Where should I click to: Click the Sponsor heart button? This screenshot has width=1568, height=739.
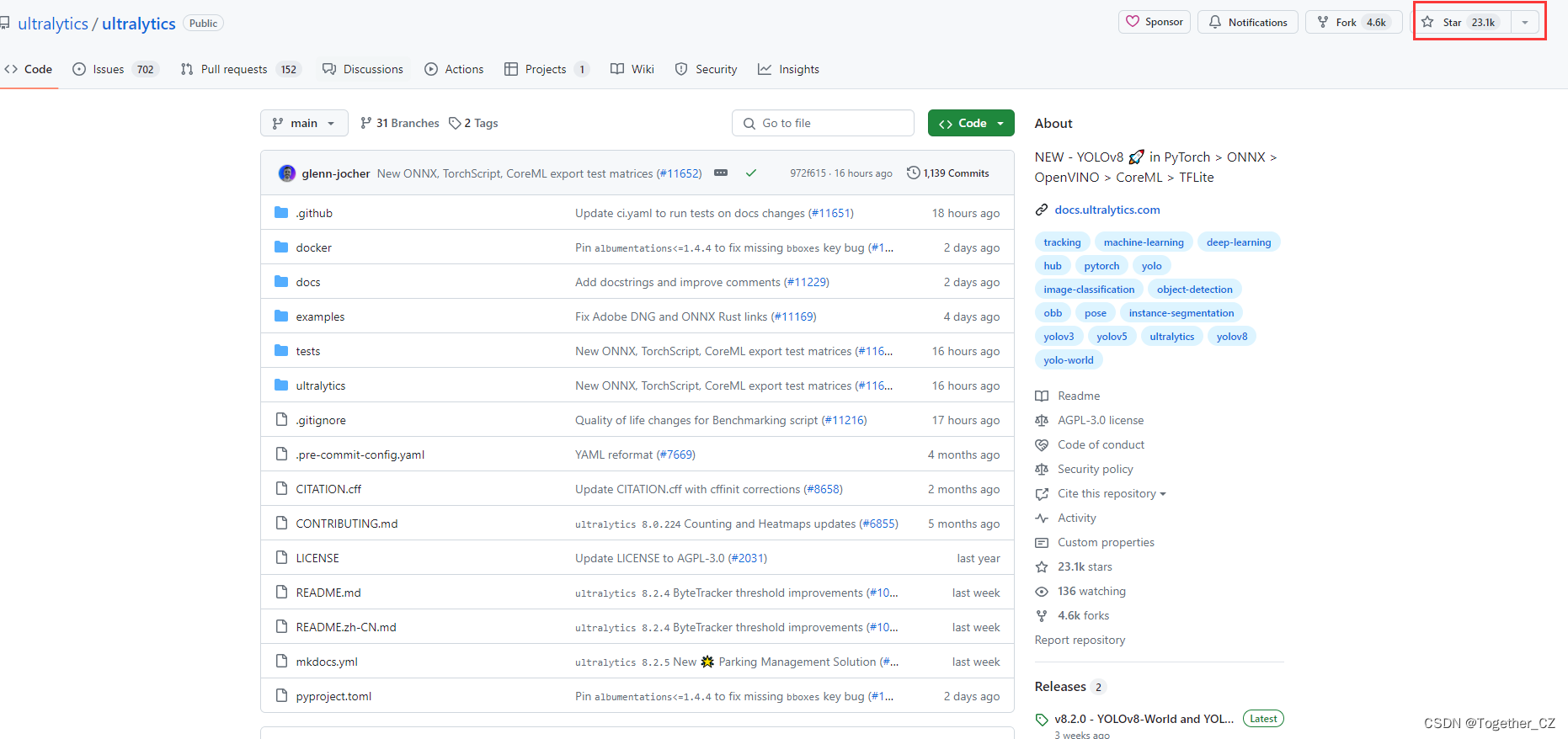pos(1155,22)
